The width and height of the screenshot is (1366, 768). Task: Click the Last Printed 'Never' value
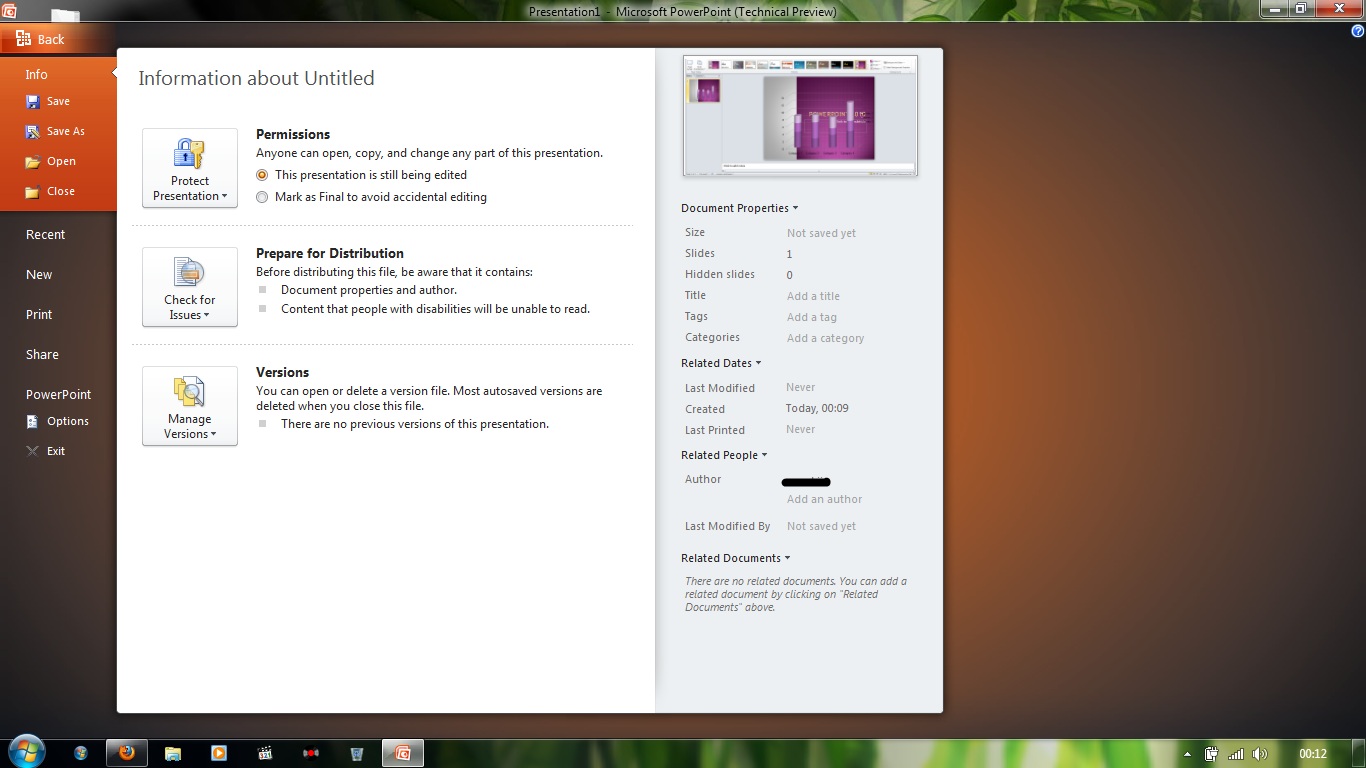800,429
